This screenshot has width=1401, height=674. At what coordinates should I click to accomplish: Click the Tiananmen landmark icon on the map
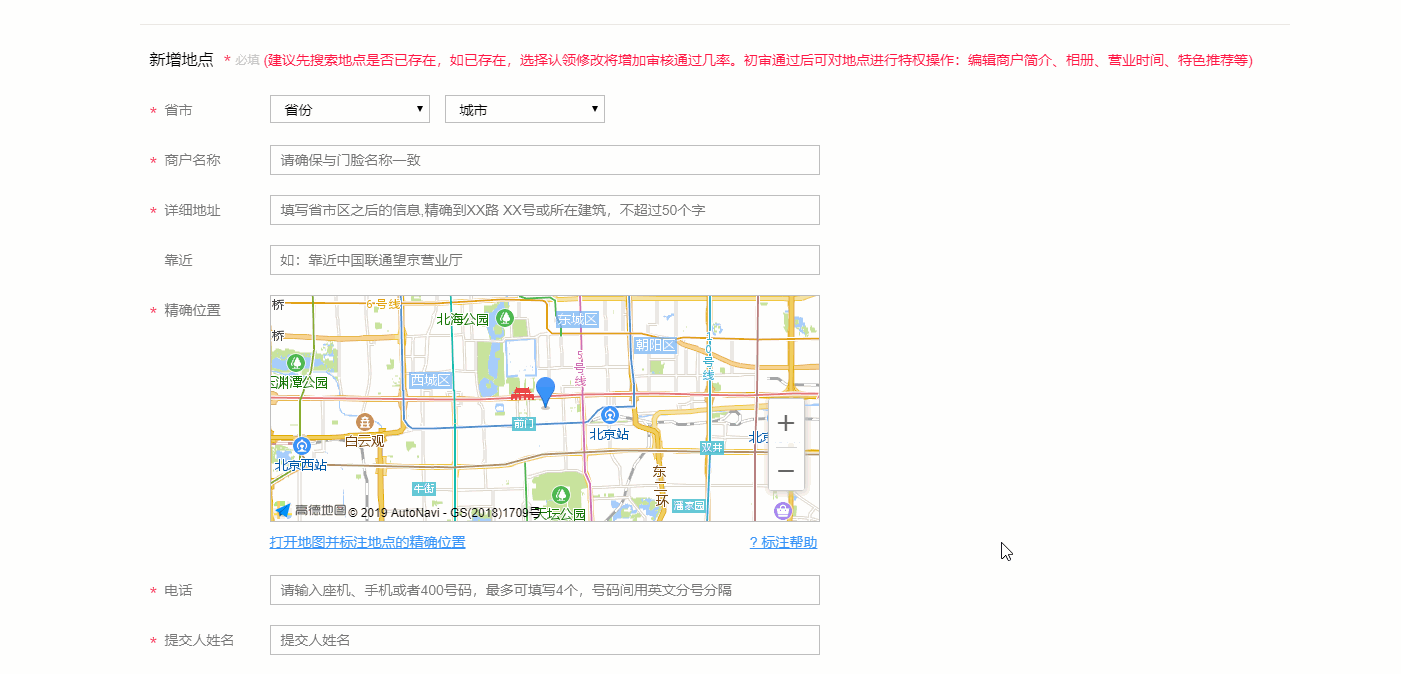click(x=523, y=394)
